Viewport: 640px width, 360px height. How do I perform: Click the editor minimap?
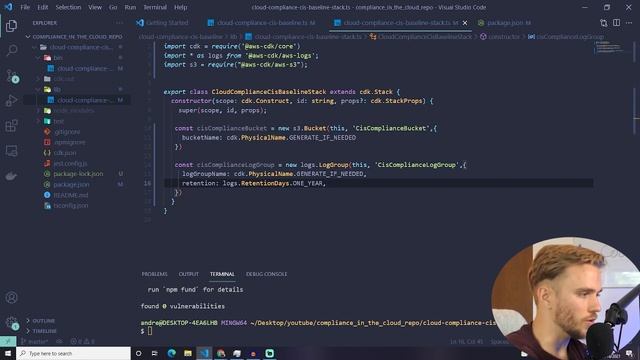click(x=609, y=47)
